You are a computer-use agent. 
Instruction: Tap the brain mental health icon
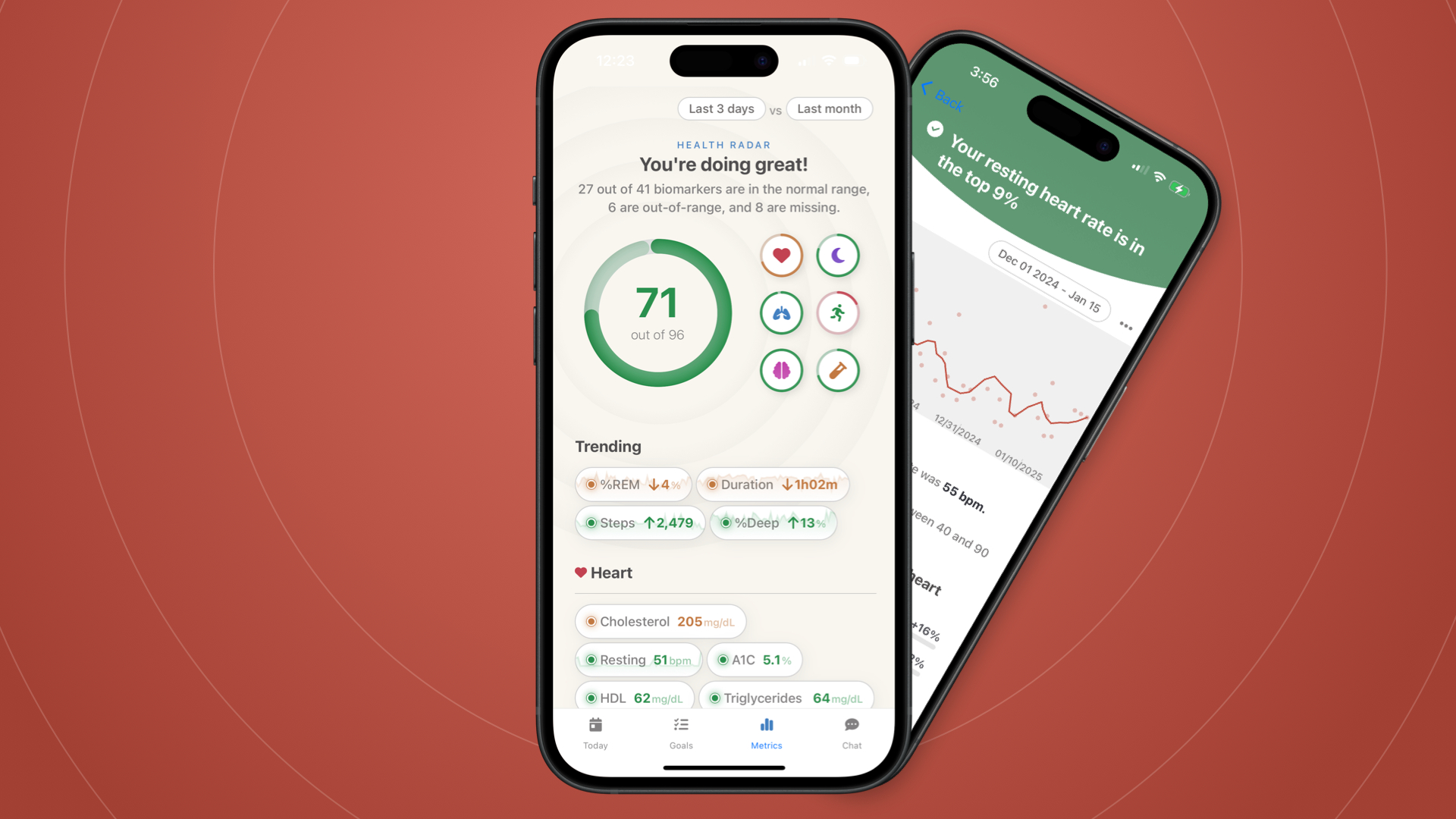coord(782,369)
